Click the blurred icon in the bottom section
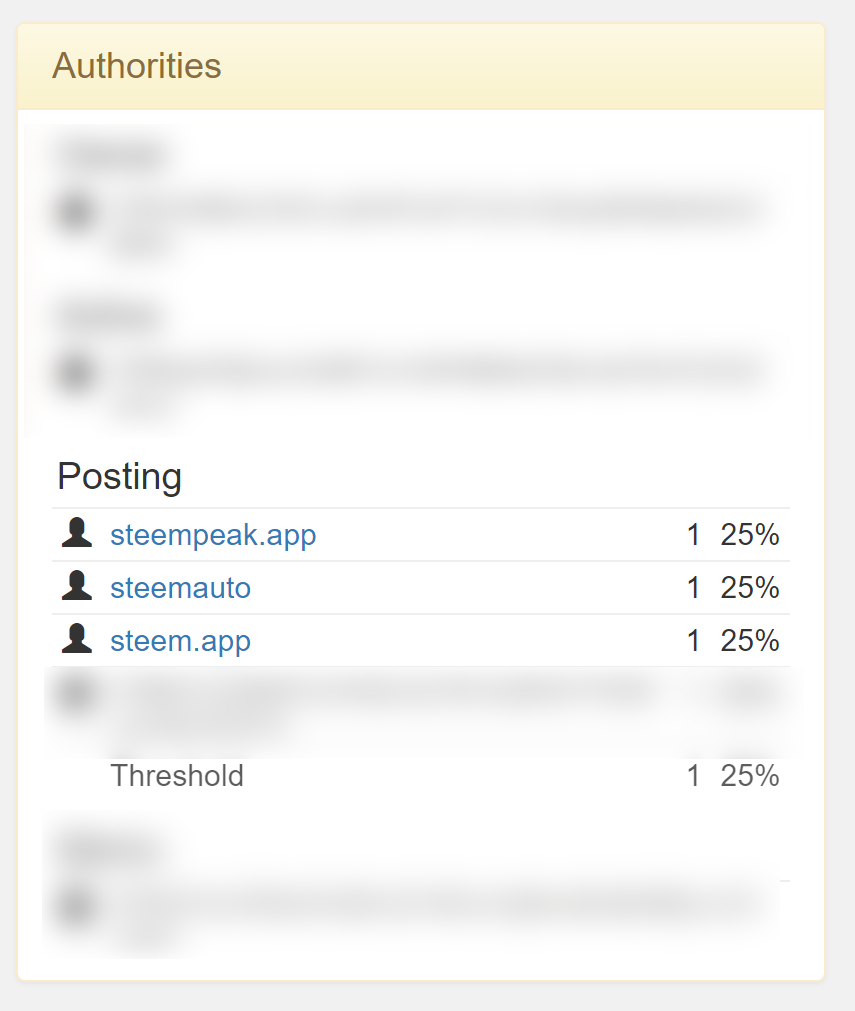This screenshot has width=855, height=1011. [x=77, y=905]
